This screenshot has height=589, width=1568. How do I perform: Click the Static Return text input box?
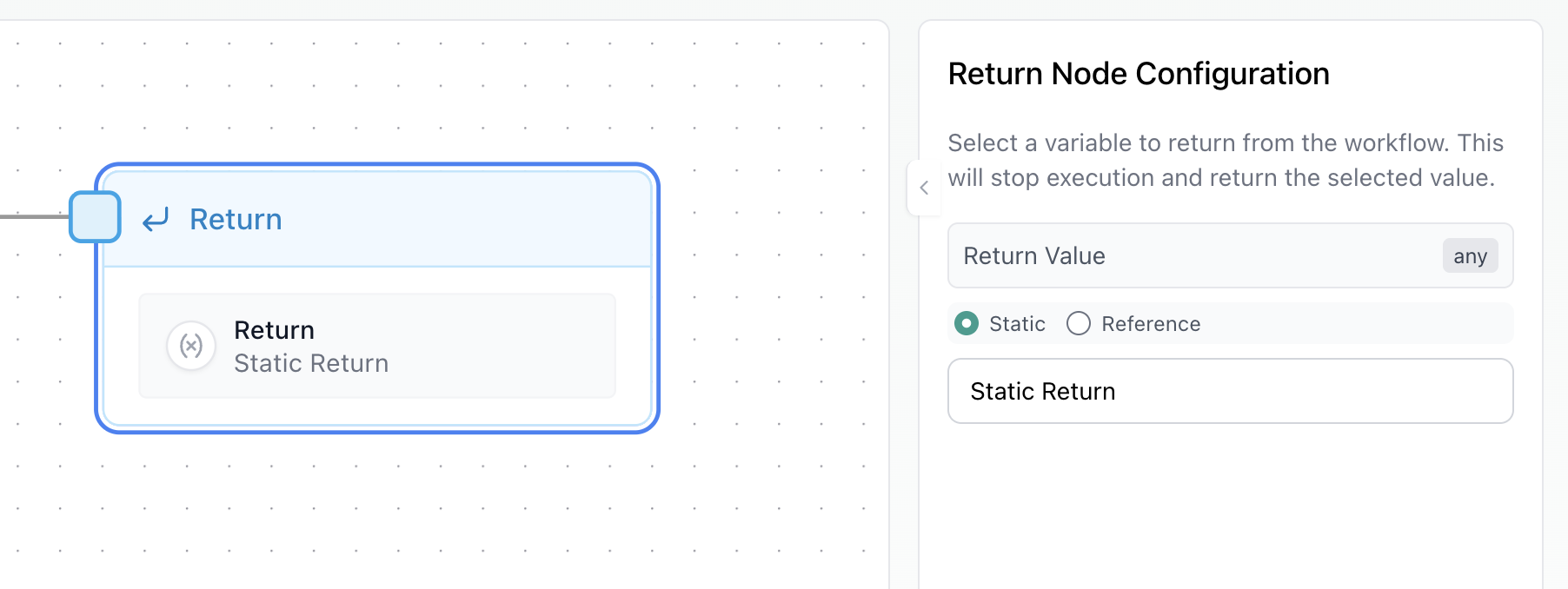pos(1229,391)
